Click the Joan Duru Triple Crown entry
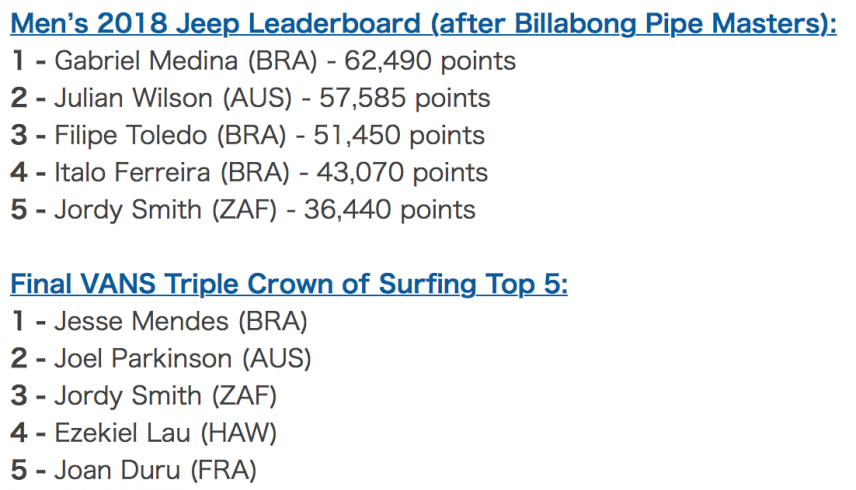This screenshot has height=490, width=856. (x=133, y=470)
